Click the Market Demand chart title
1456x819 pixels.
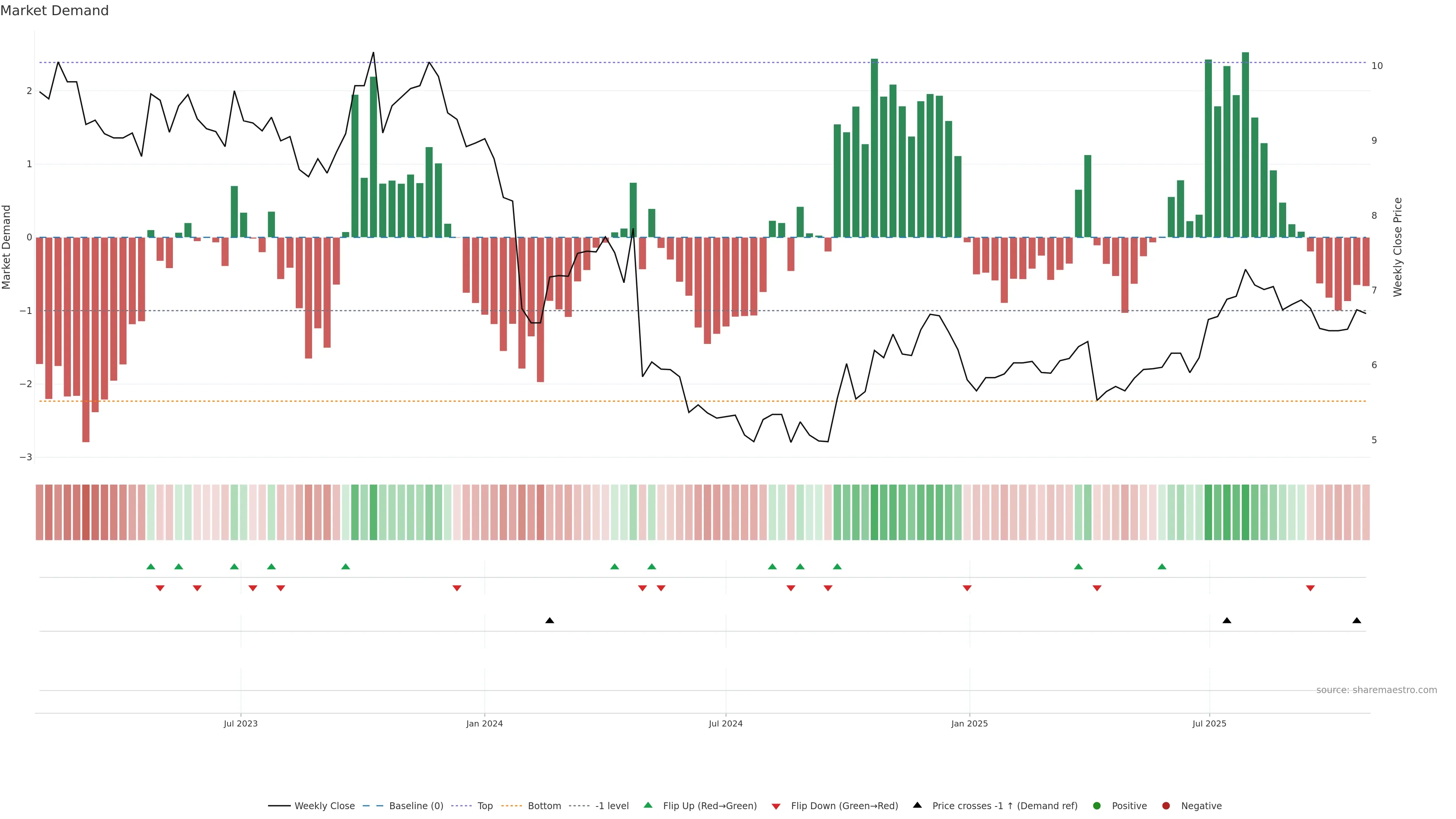pos(54,11)
